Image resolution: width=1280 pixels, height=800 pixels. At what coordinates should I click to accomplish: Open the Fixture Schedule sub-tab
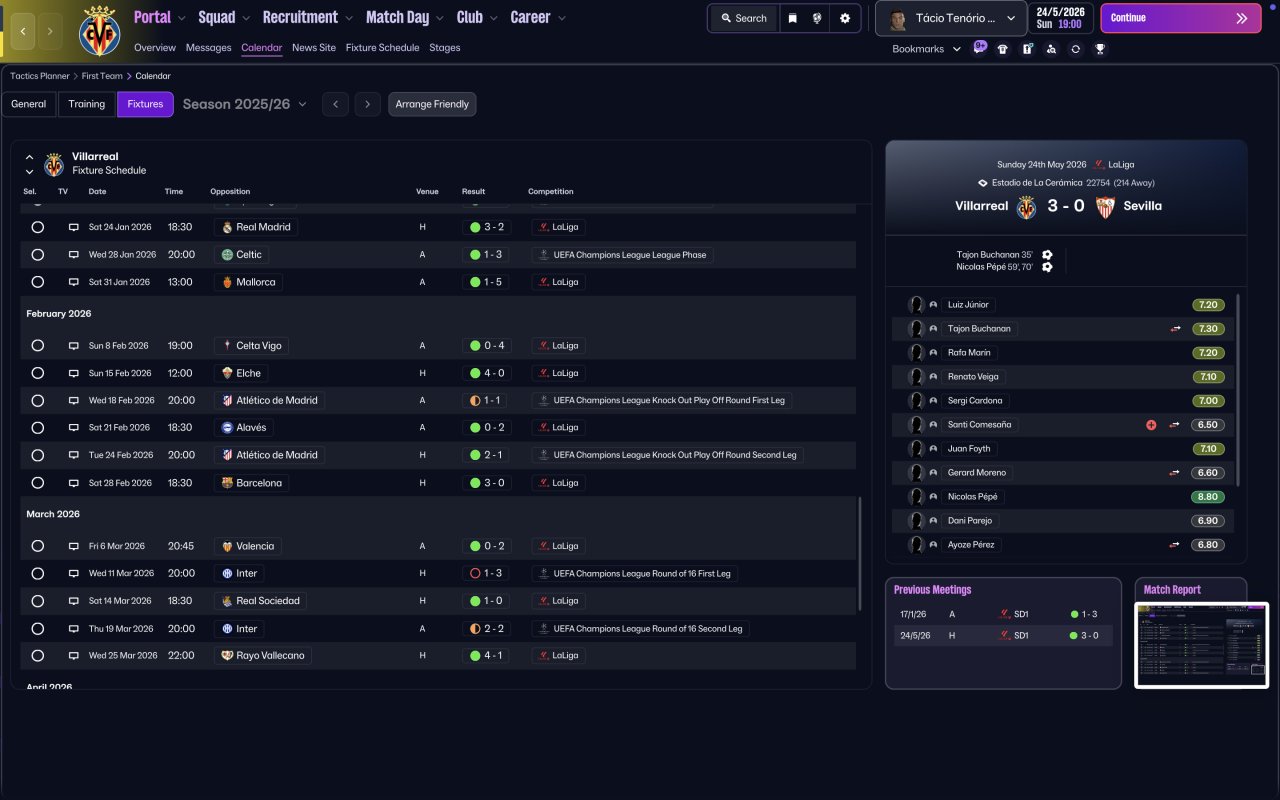(x=383, y=48)
